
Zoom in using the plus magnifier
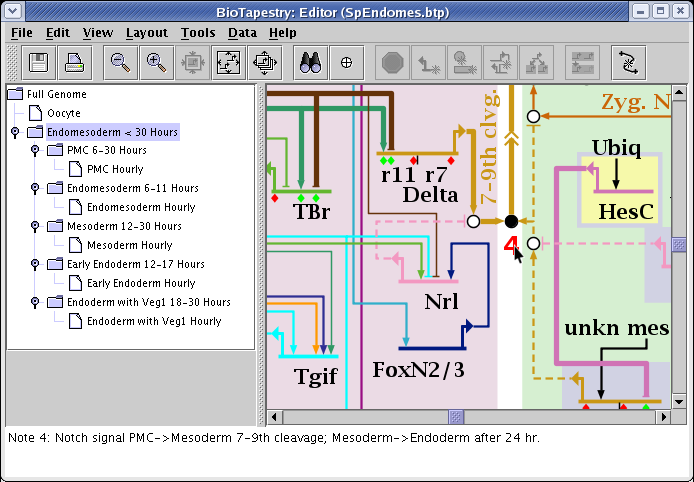click(x=156, y=63)
